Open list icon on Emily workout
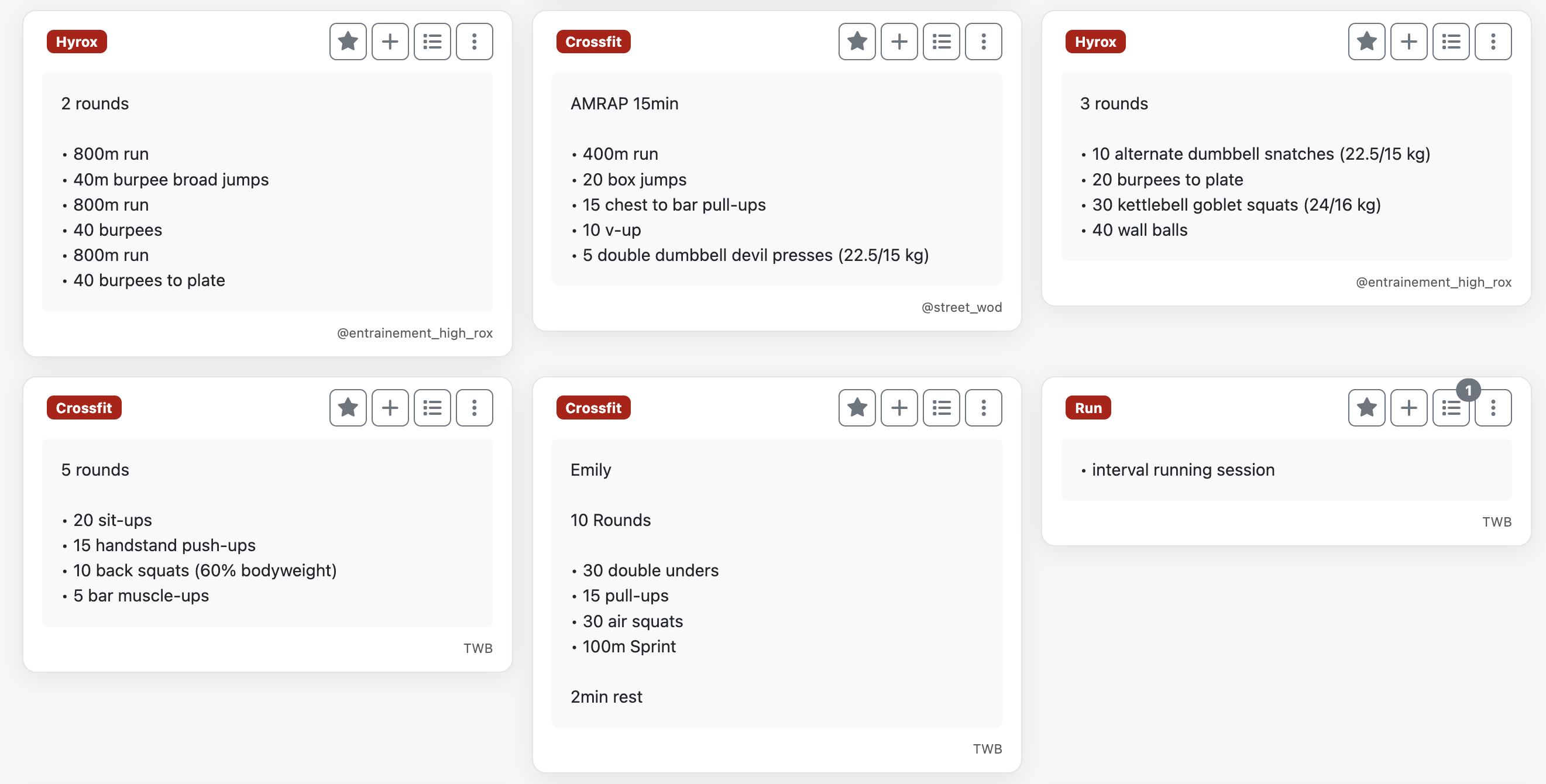The image size is (1546, 784). click(941, 408)
